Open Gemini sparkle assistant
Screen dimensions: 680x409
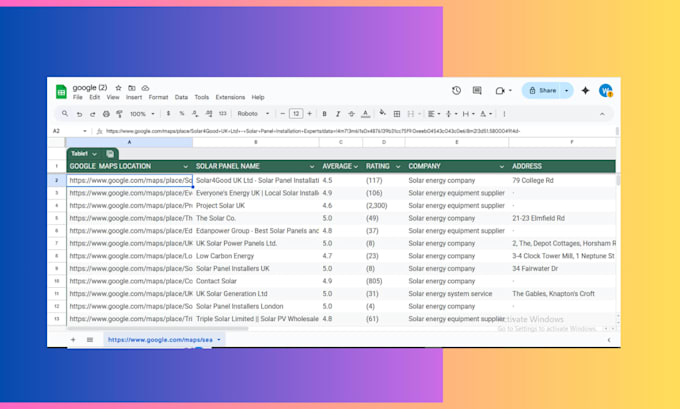[x=585, y=91]
